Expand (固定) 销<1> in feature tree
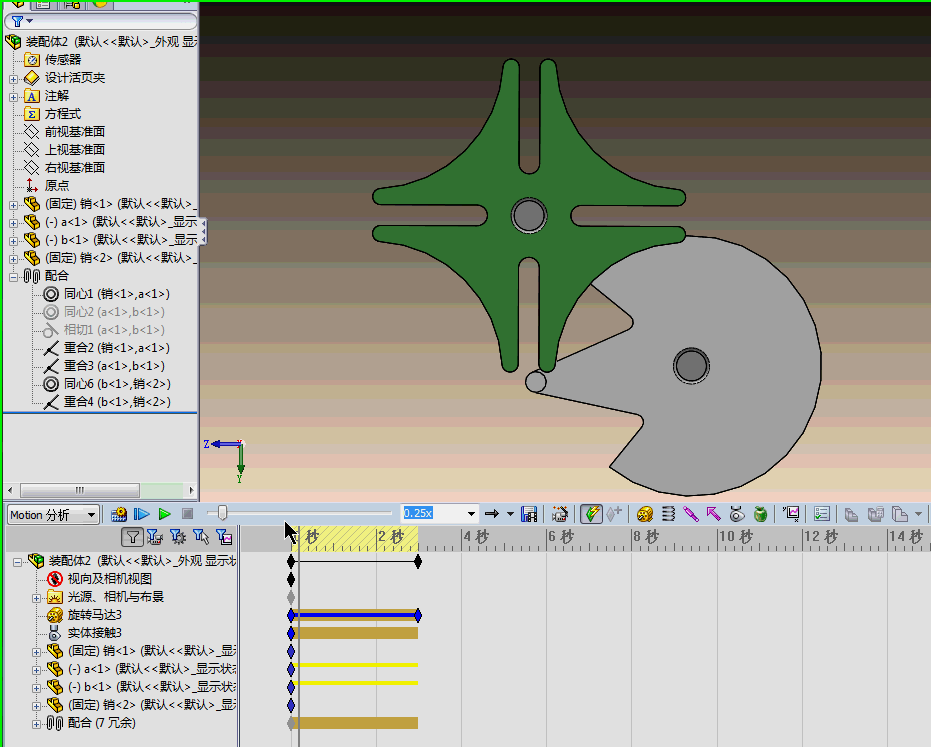The width and height of the screenshot is (931, 747). (x=13, y=205)
